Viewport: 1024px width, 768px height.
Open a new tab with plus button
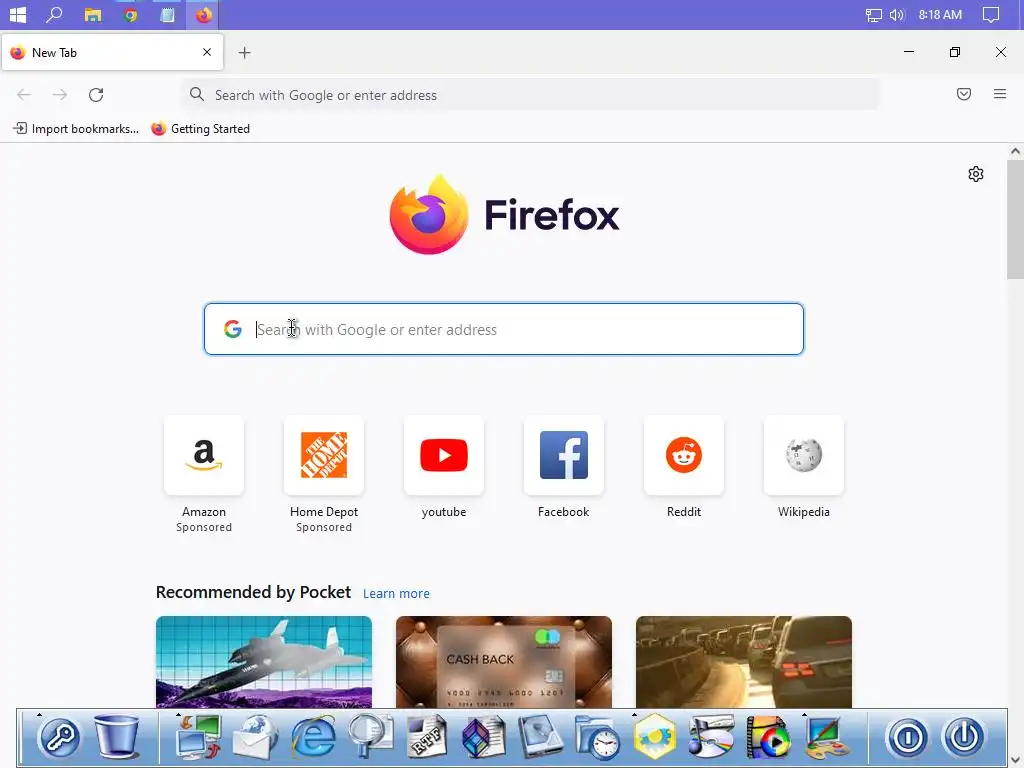pyautogui.click(x=244, y=53)
